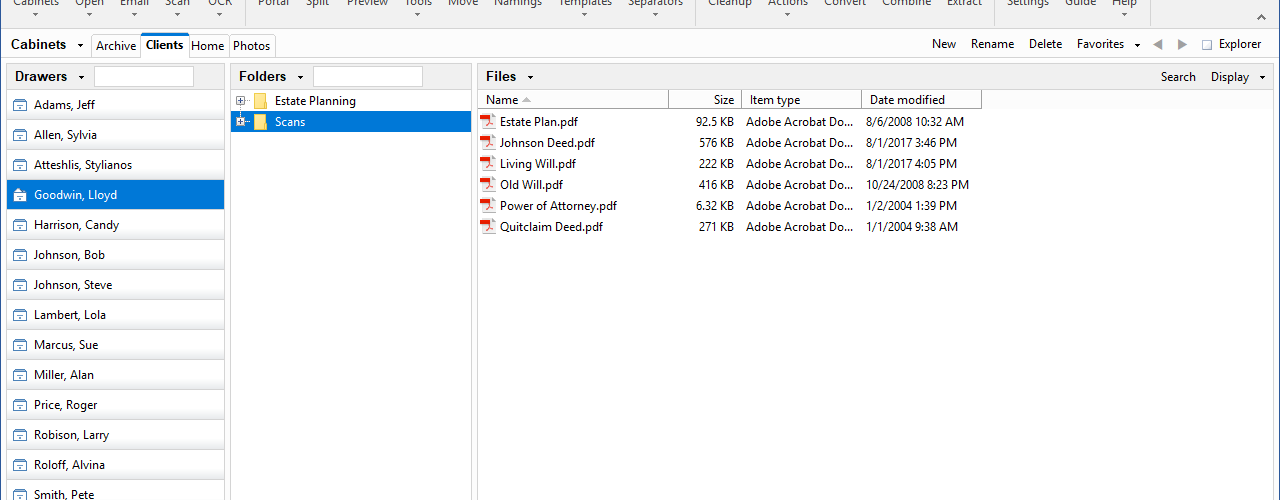This screenshot has width=1280, height=500.
Task: Click the Drawers filter text field
Action: (144, 77)
